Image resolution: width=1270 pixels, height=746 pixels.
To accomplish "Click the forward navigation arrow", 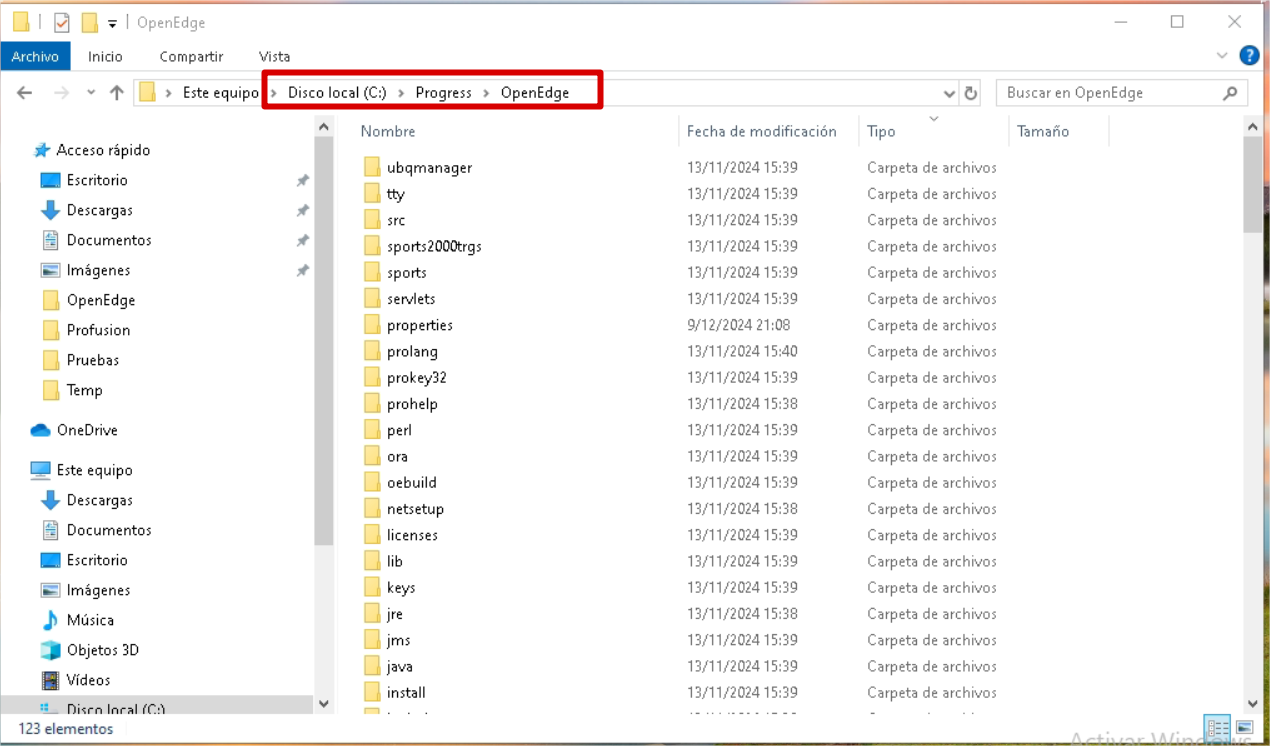I will (61, 93).
